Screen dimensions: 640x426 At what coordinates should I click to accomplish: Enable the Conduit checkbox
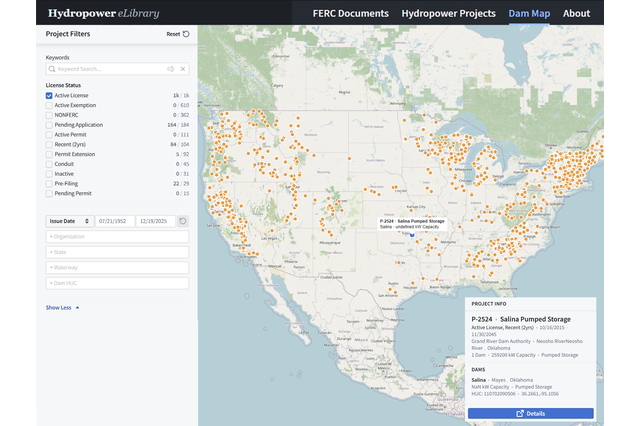coord(49,164)
